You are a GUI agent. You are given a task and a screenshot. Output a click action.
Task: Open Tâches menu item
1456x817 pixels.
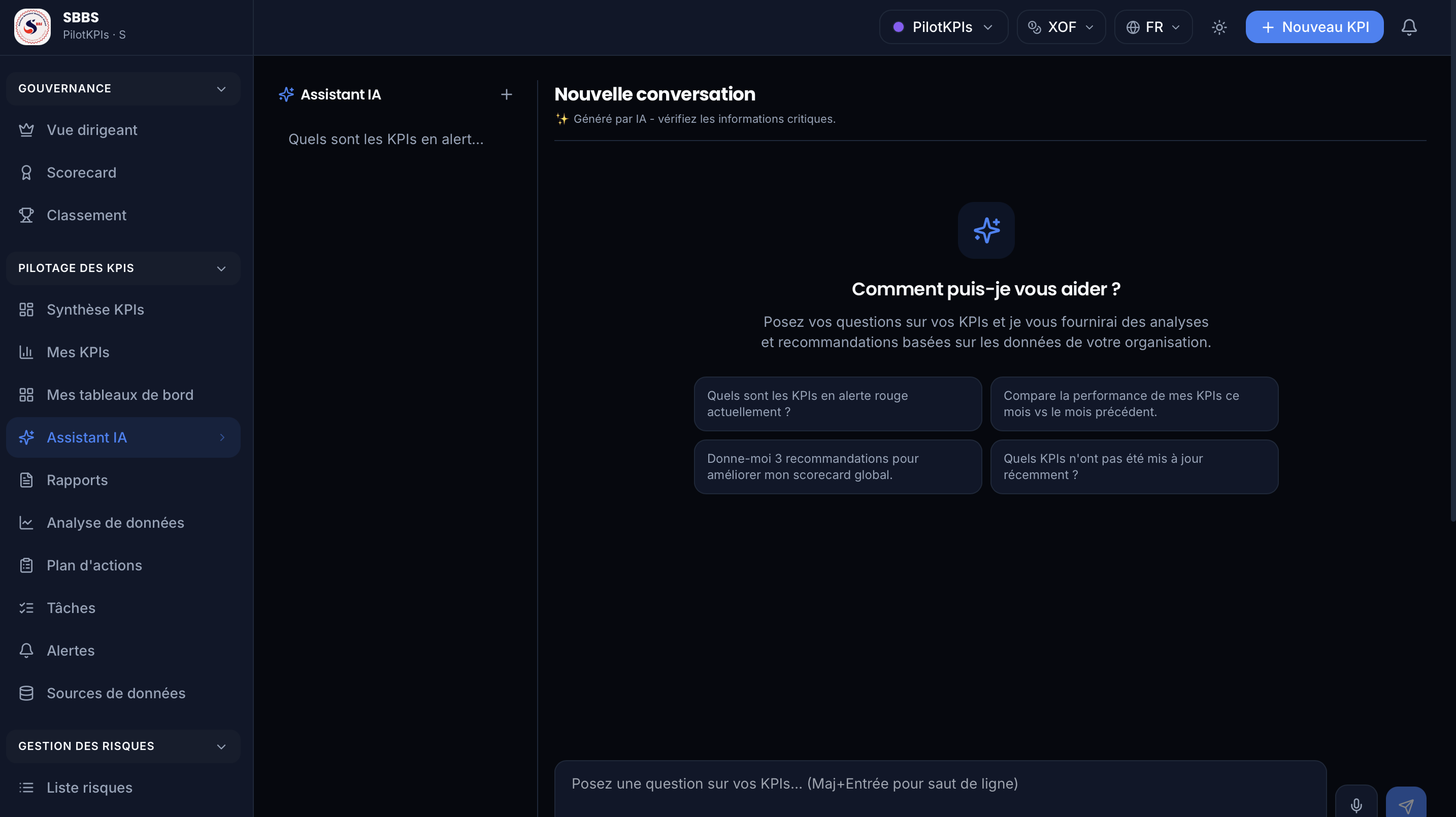click(x=123, y=608)
